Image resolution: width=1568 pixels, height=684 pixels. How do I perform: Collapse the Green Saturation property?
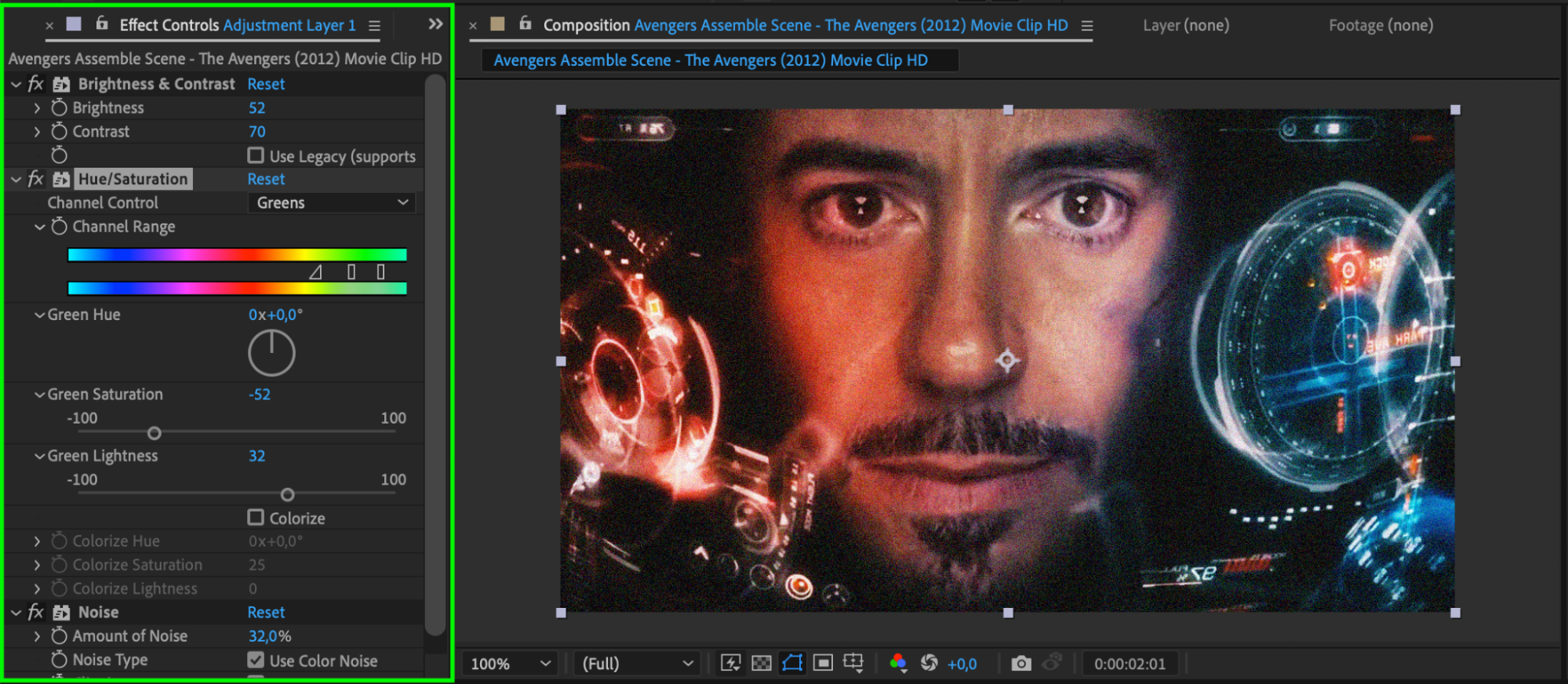tap(39, 395)
